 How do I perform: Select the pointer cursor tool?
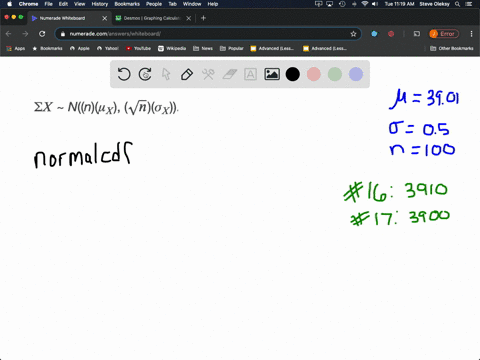pos(166,74)
